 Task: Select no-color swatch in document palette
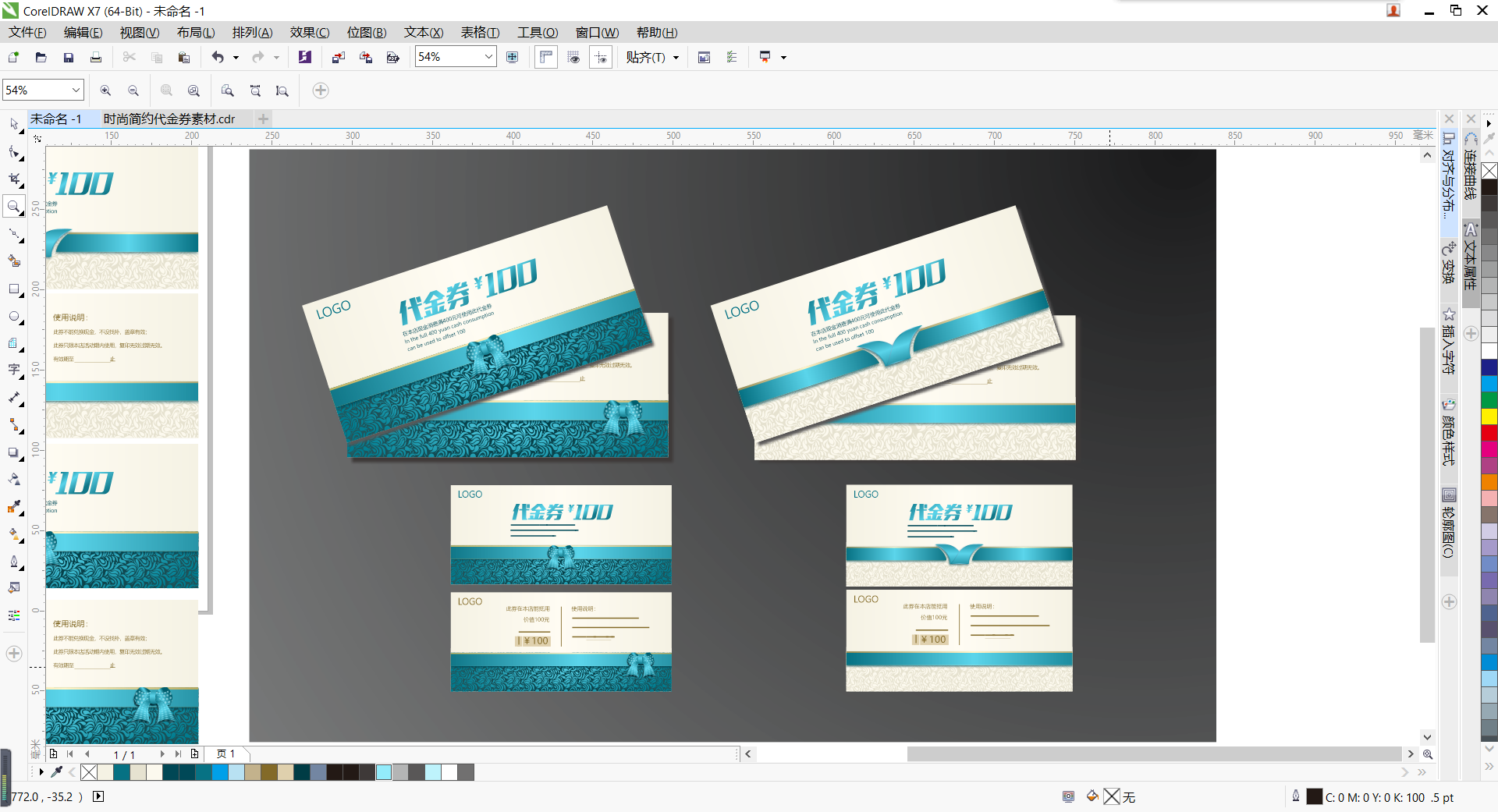(89, 772)
